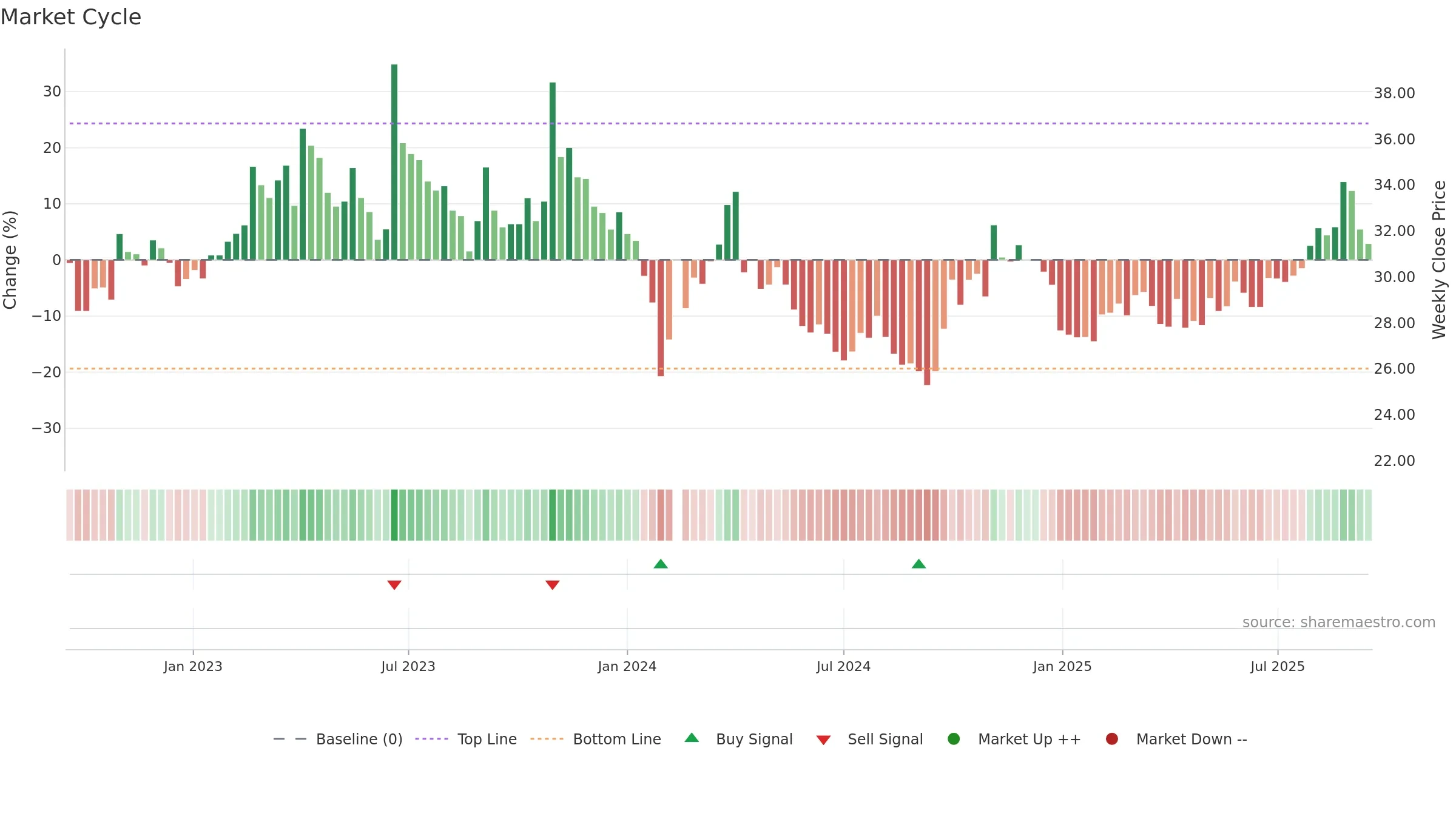This screenshot has height=819, width=1456.
Task: Click the Change (%) axis title
Action: (x=10, y=260)
